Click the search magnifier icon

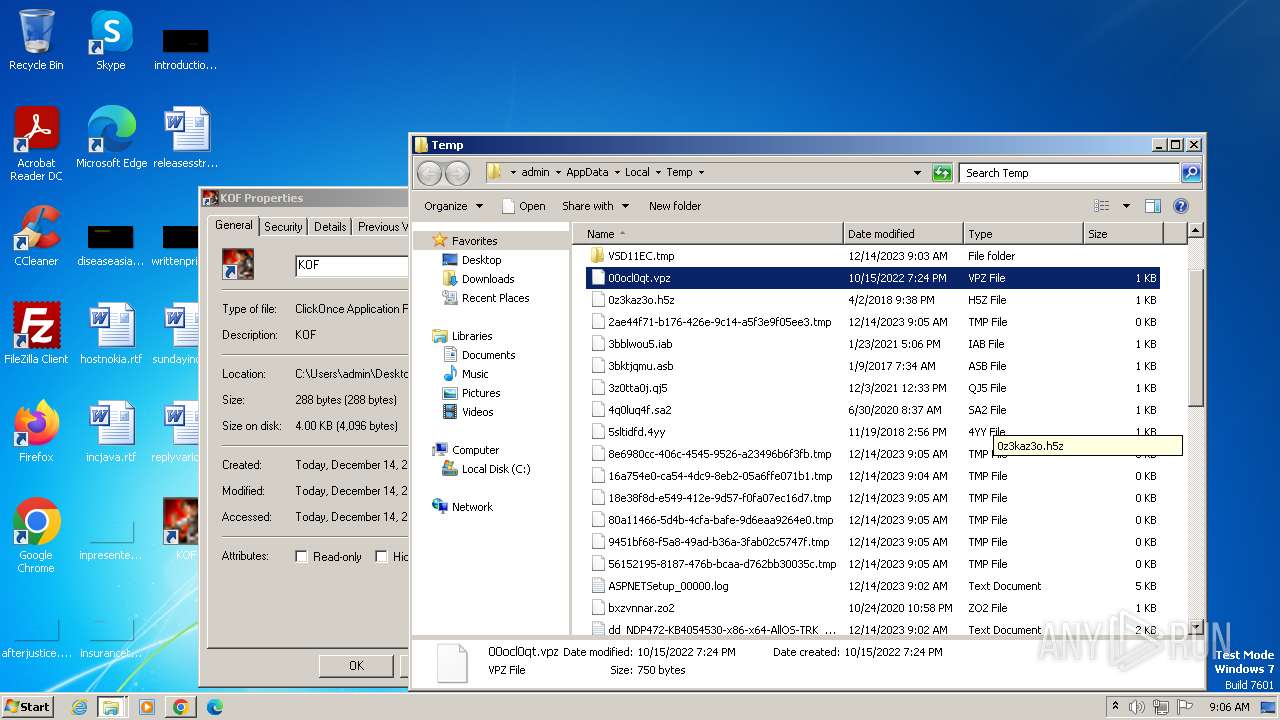pos(1190,173)
